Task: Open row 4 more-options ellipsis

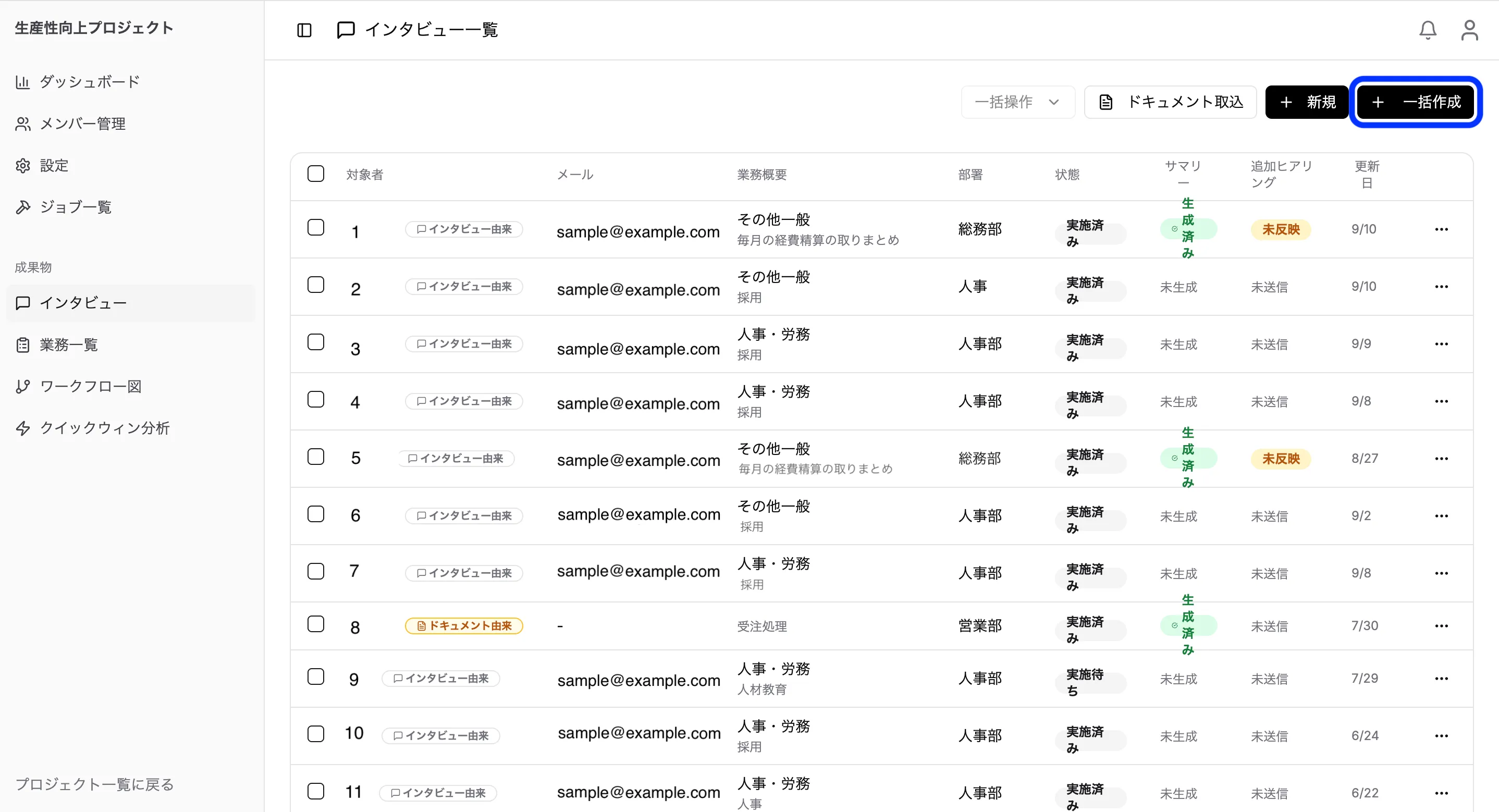Action: [1441, 401]
